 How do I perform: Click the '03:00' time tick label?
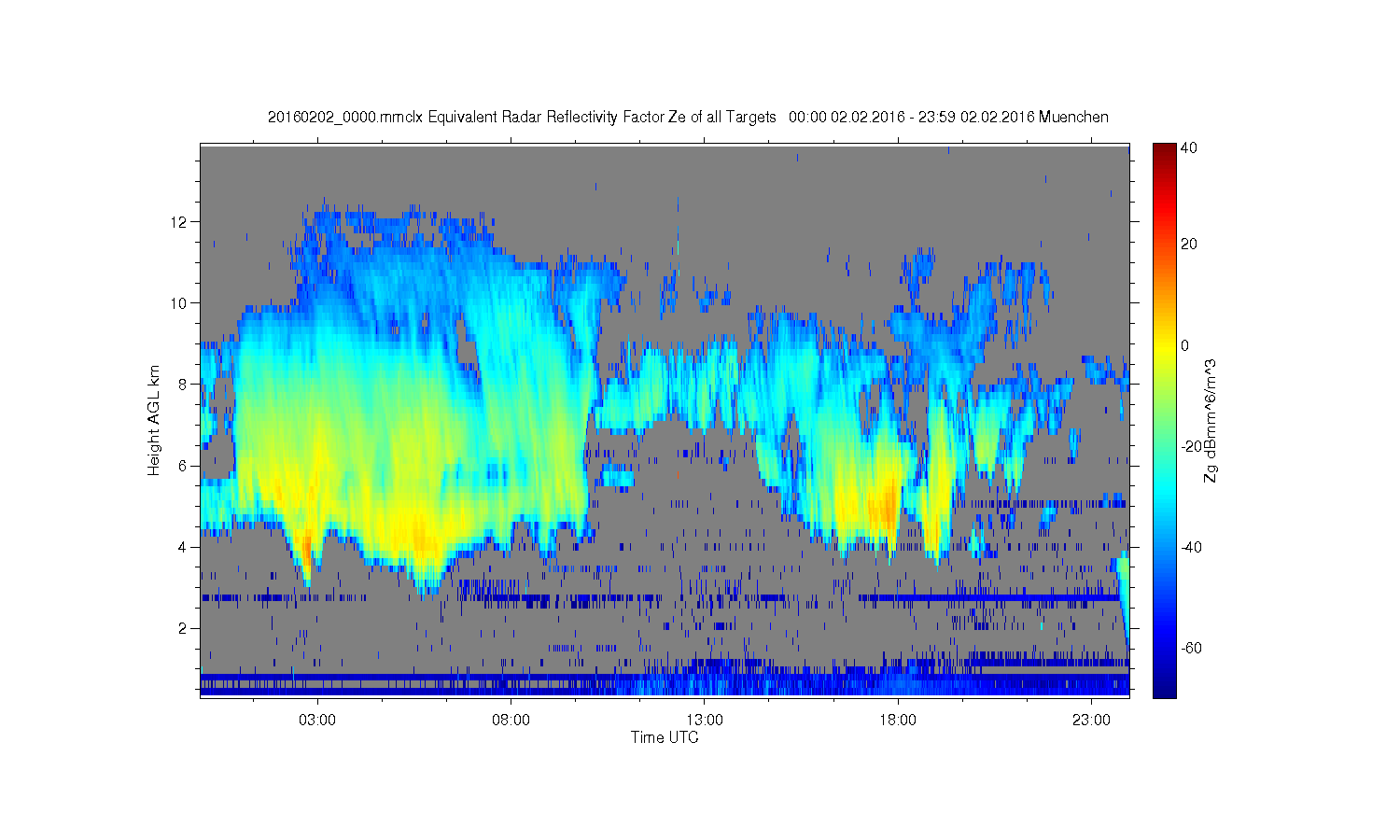pyautogui.click(x=317, y=721)
